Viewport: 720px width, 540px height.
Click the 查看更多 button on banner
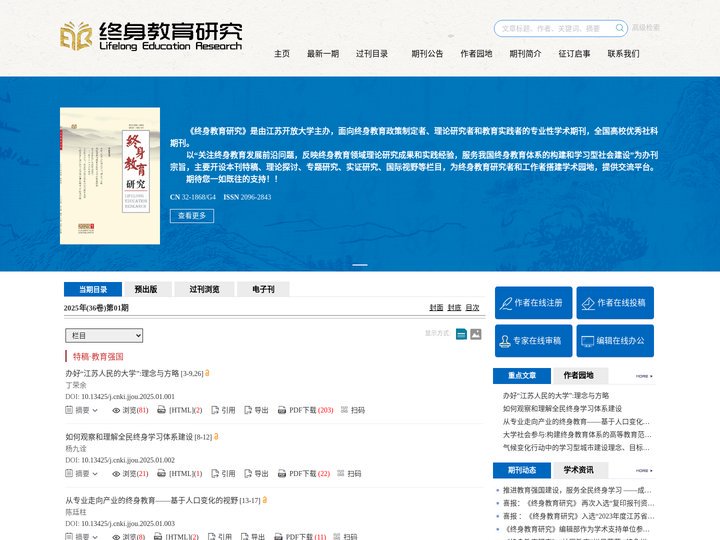point(192,216)
